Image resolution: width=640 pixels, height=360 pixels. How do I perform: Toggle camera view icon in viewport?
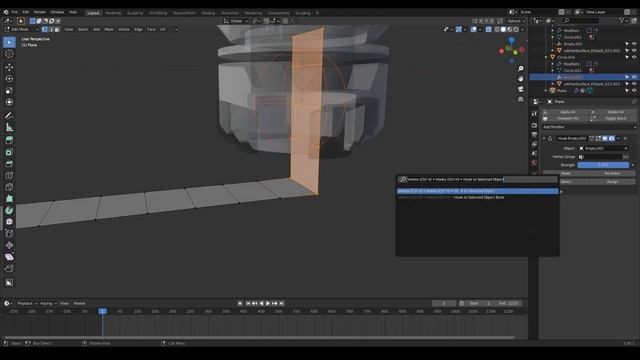click(520, 89)
